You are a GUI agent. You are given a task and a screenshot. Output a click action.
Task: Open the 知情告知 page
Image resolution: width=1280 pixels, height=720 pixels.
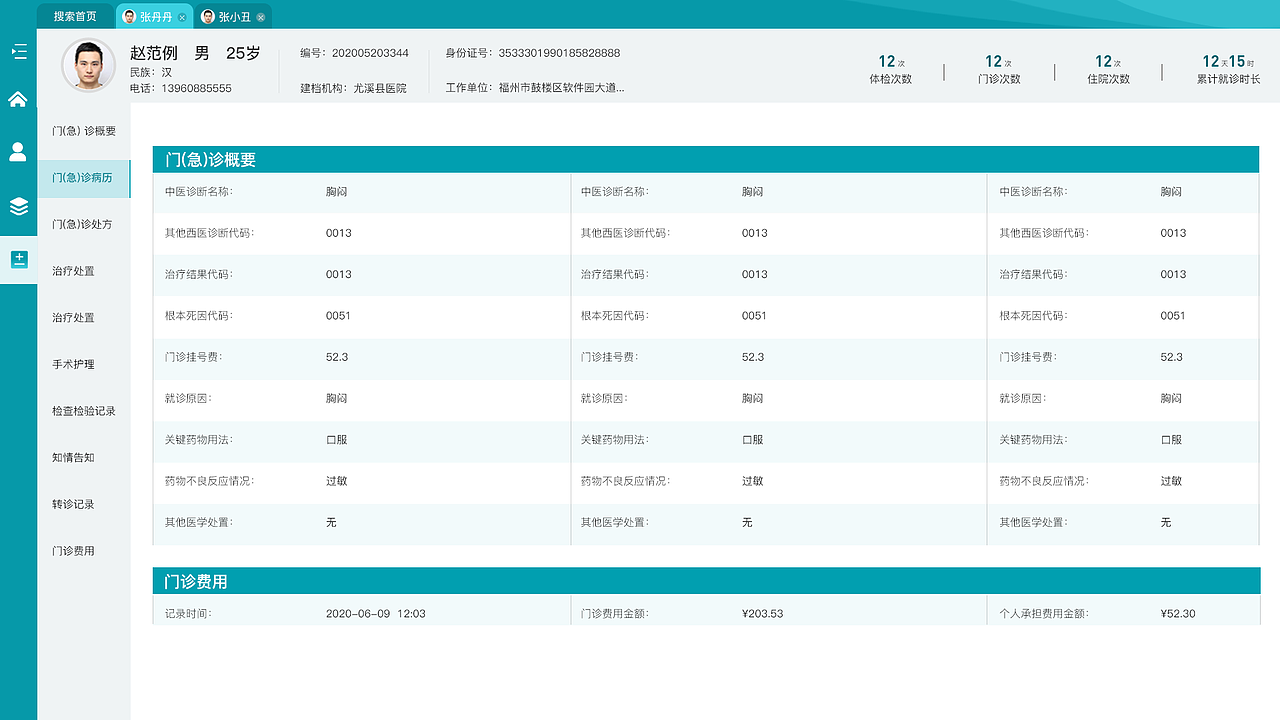click(84, 457)
